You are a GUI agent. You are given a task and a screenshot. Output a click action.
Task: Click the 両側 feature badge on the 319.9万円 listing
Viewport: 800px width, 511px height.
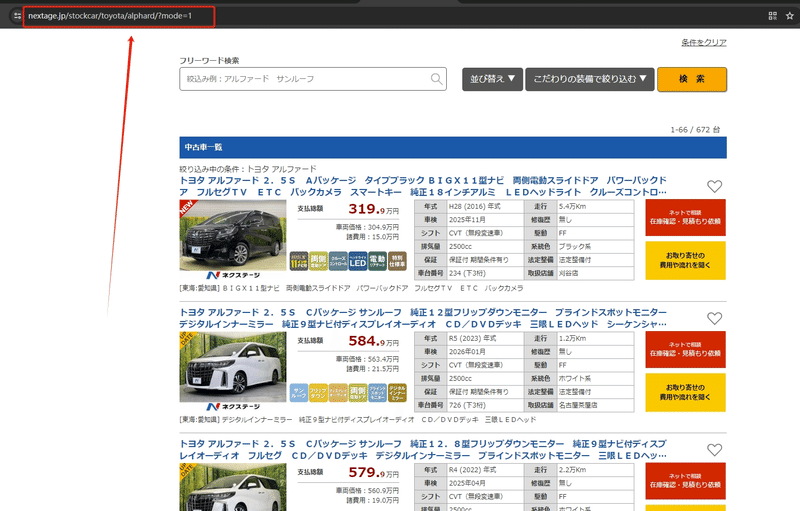point(318,261)
